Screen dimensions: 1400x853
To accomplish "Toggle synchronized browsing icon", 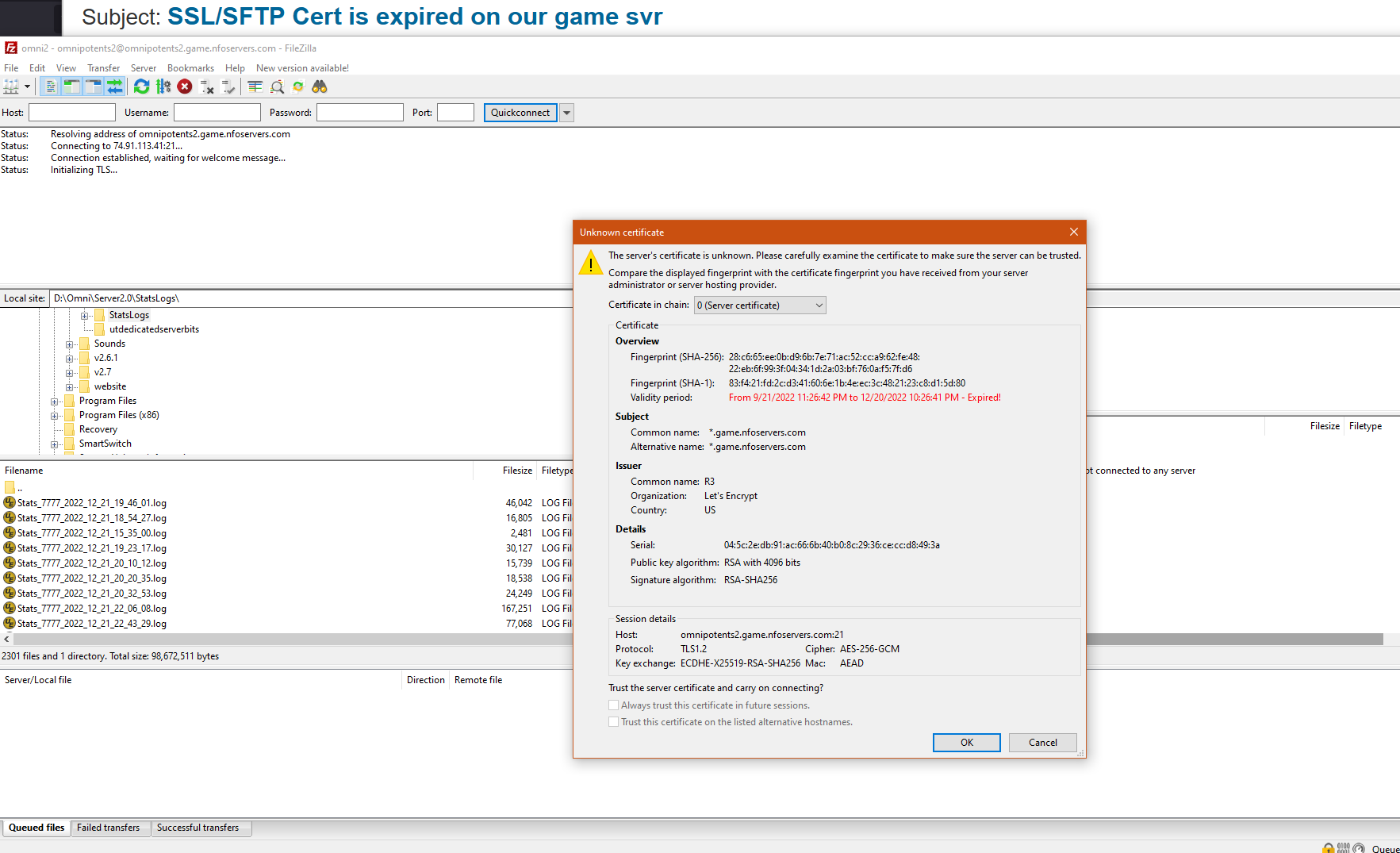I will point(298,86).
